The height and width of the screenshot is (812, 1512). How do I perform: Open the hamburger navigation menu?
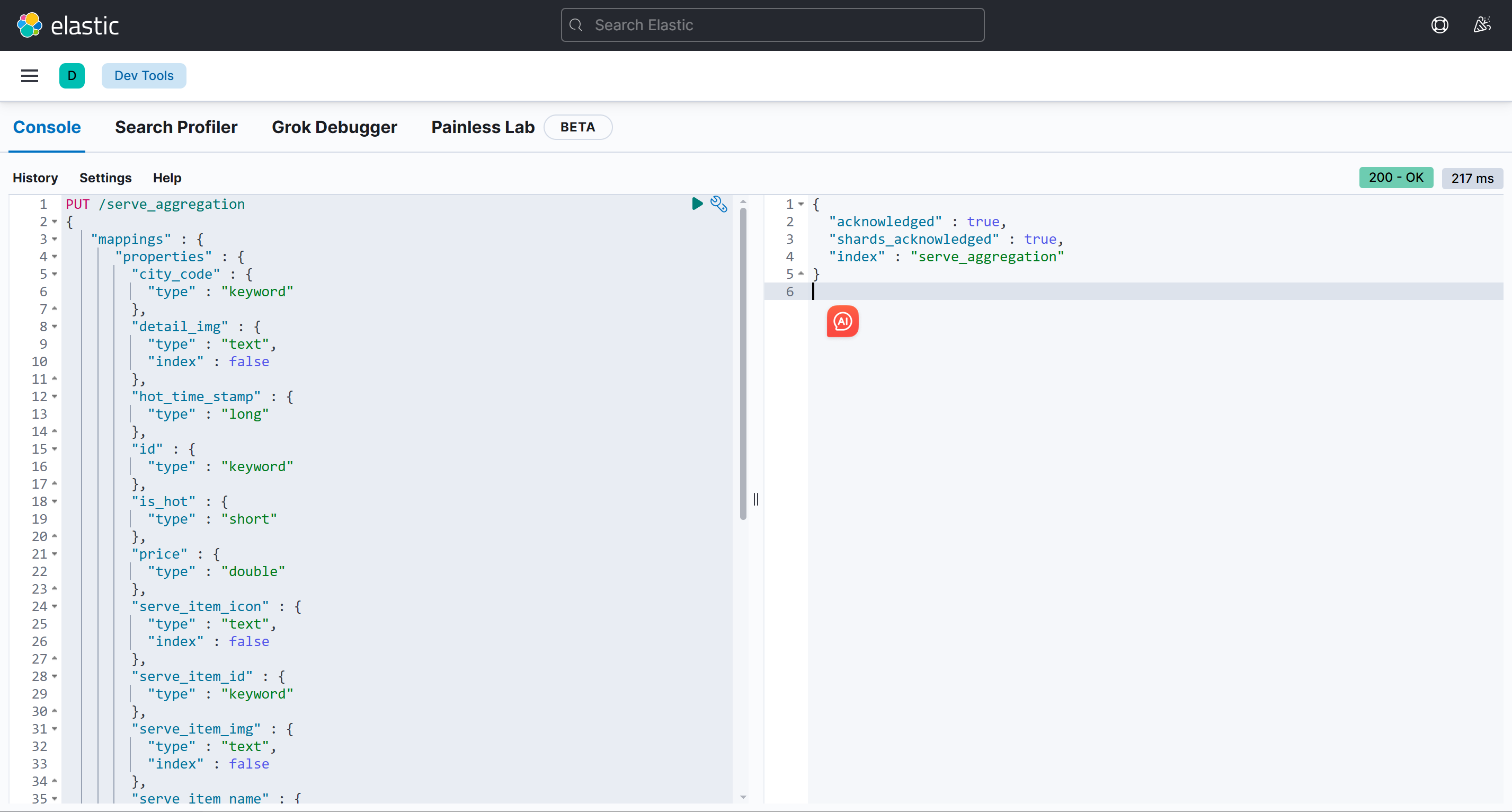pyautogui.click(x=29, y=76)
